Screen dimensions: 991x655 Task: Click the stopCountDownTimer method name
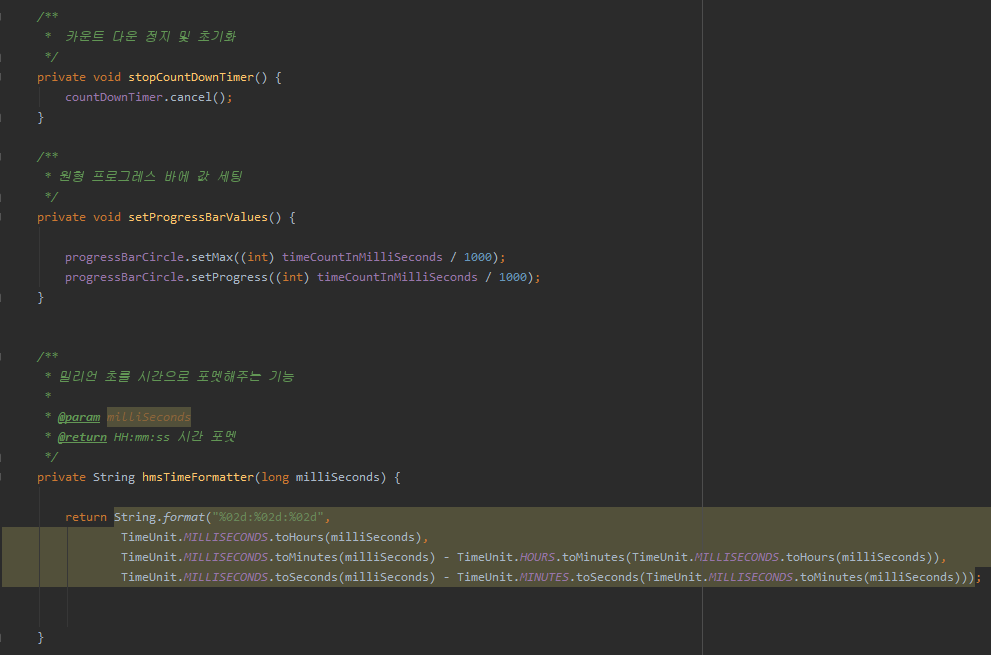(x=191, y=77)
